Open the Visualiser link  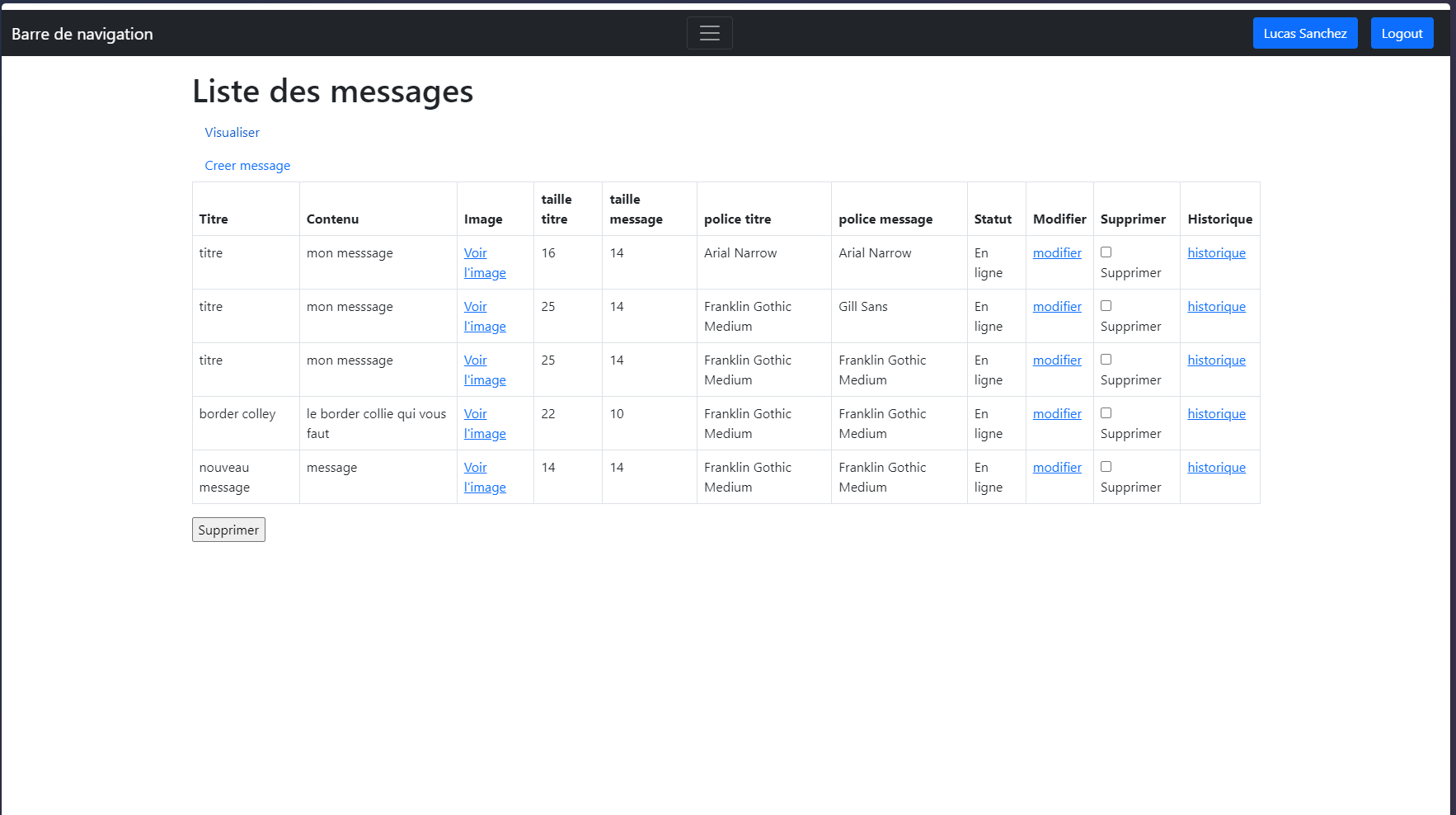(232, 133)
